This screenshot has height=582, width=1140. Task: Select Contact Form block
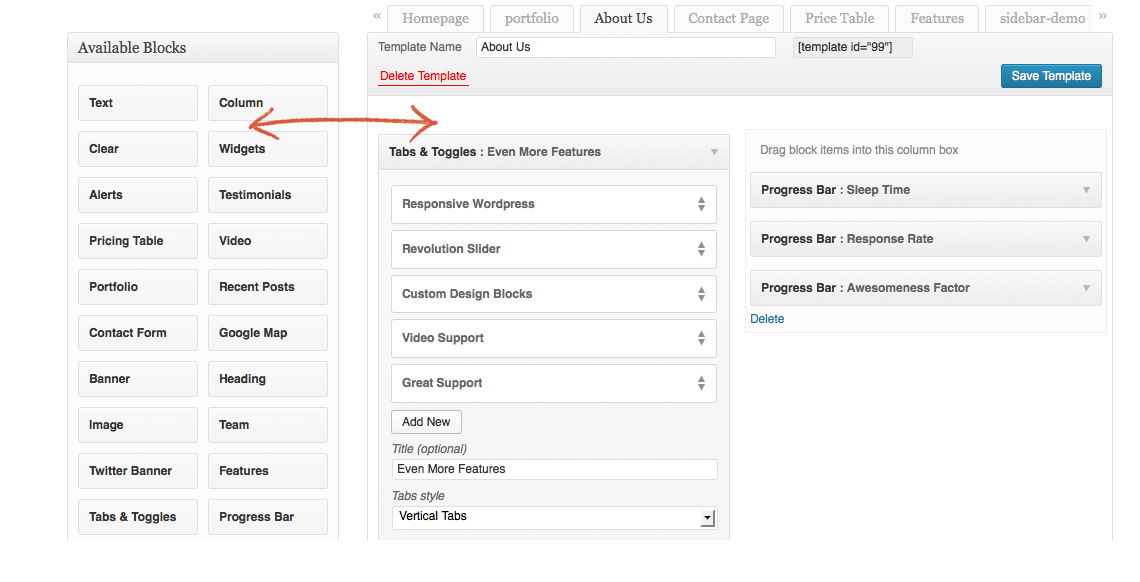pyautogui.click(x=137, y=333)
